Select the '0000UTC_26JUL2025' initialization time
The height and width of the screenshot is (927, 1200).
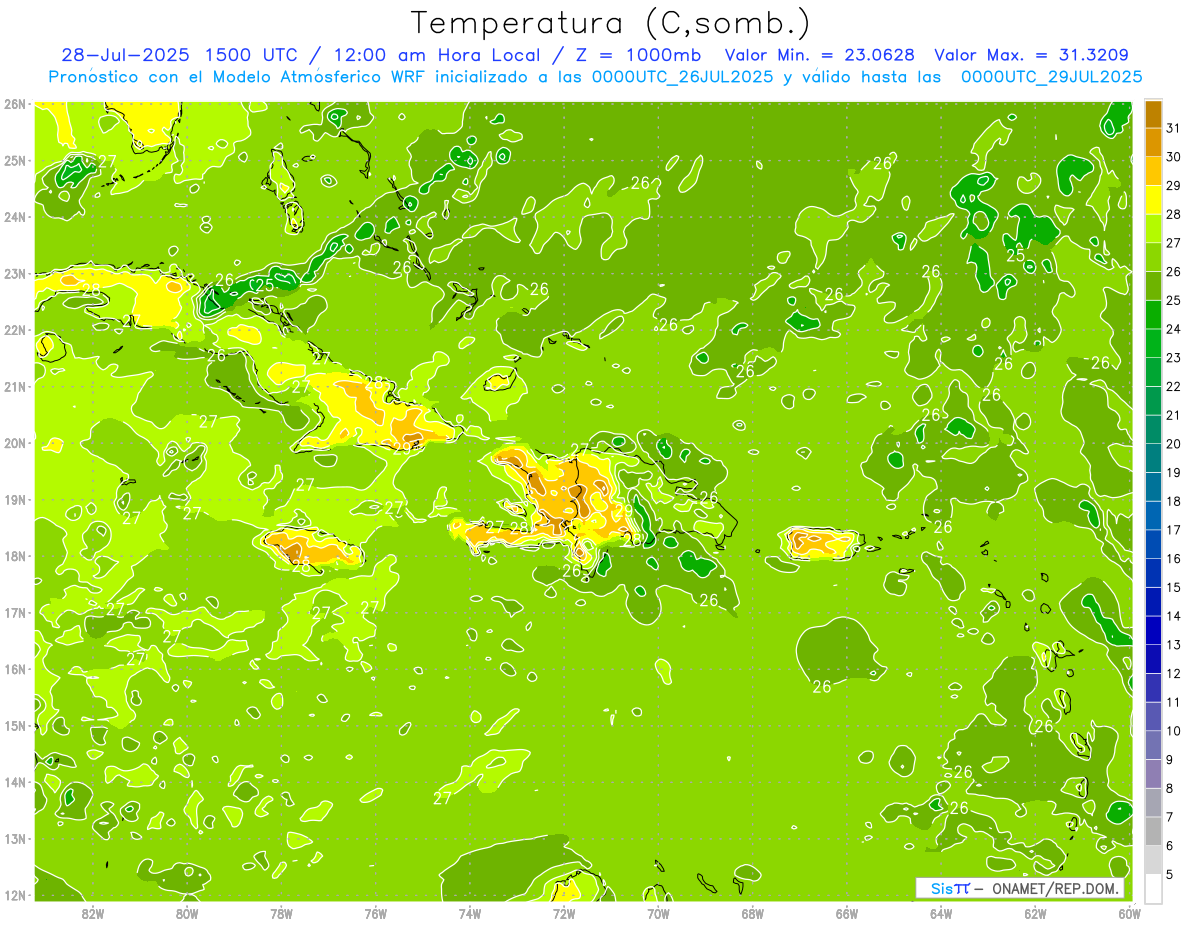pos(682,77)
